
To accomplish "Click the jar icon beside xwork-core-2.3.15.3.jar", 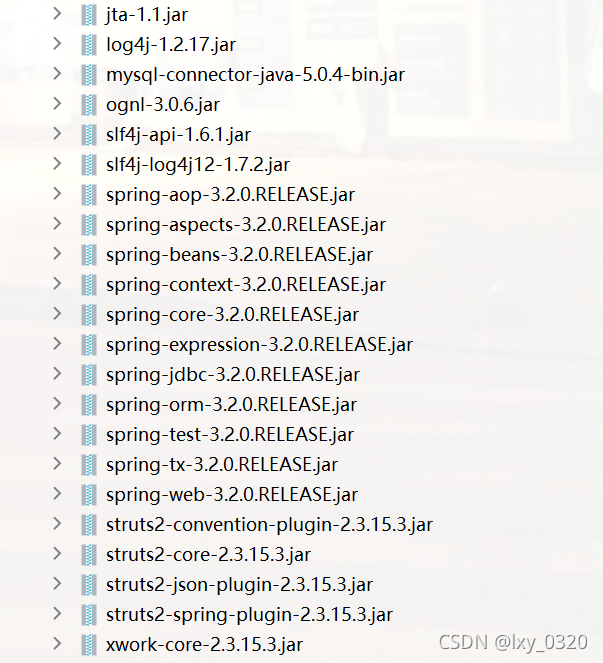I will click(89, 645).
